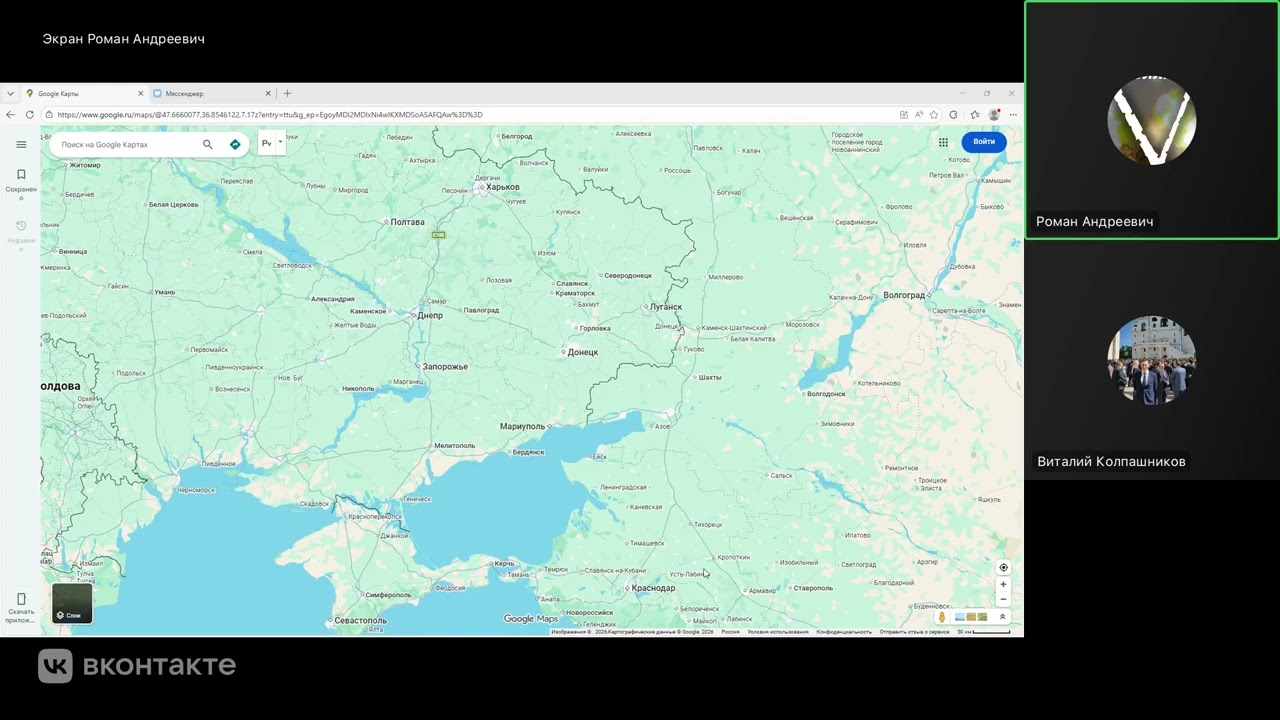Image resolution: width=1280 pixels, height=720 pixels.
Task: Click the blue Войти sign-in button
Action: [984, 142]
